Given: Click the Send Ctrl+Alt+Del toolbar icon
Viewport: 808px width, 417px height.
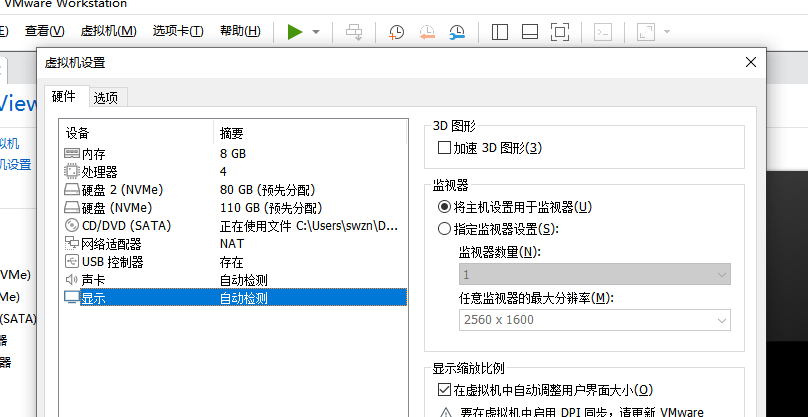Looking at the screenshot, I should [x=354, y=32].
